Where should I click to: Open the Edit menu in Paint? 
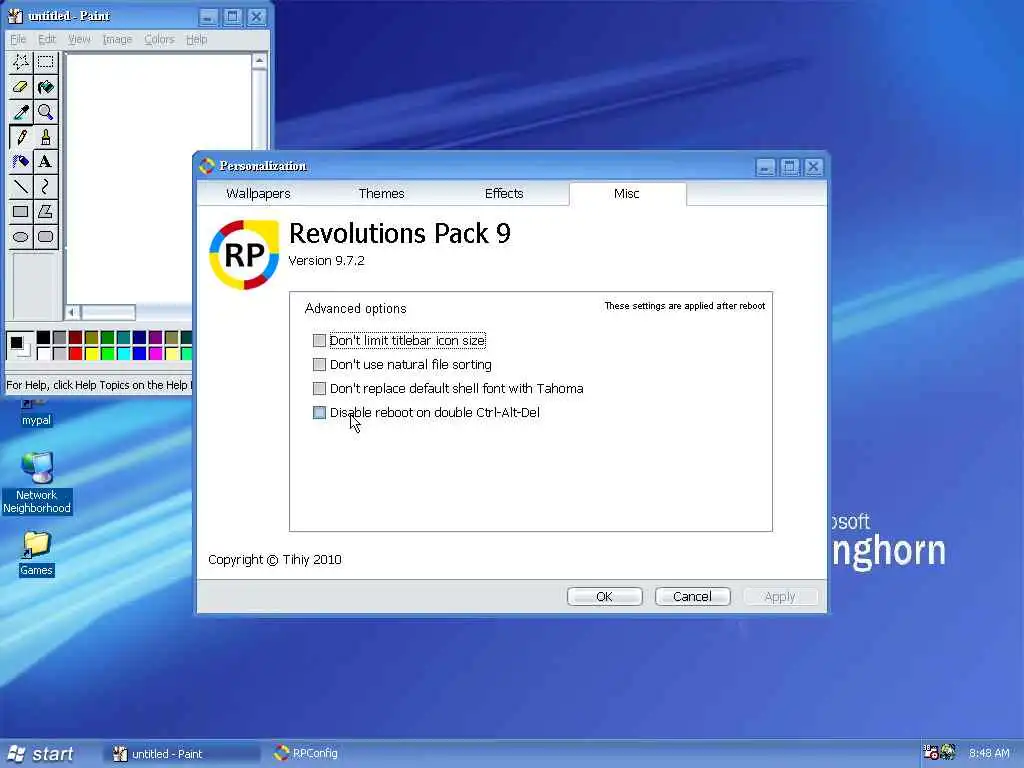(x=47, y=39)
